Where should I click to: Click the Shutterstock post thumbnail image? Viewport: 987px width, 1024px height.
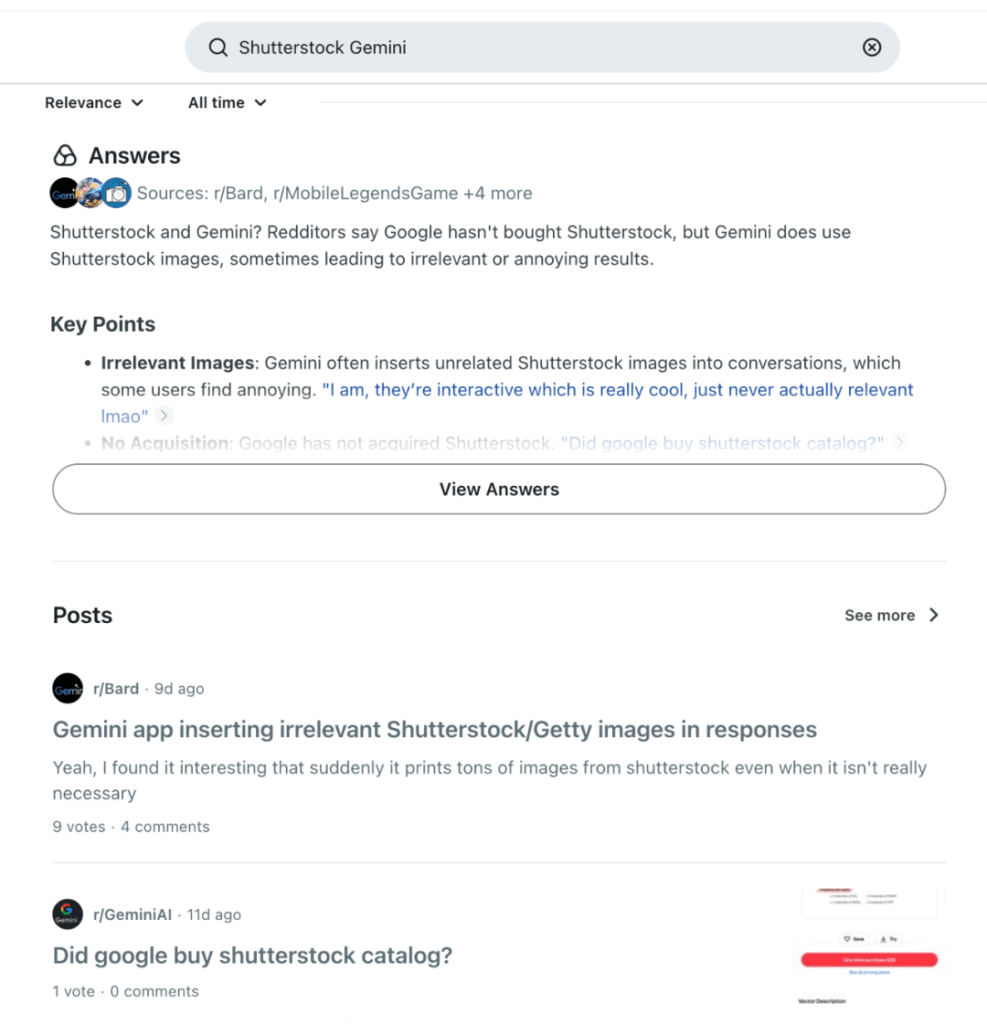tap(868, 946)
